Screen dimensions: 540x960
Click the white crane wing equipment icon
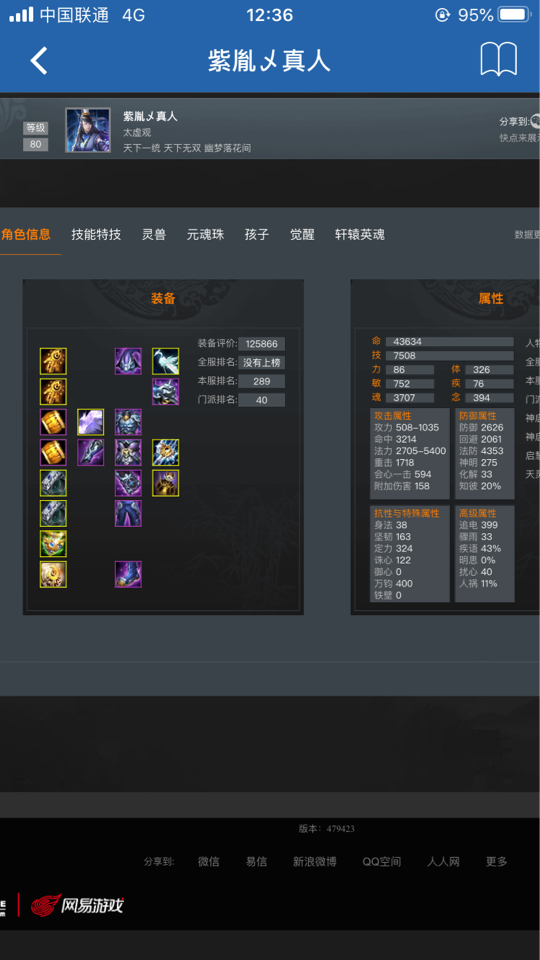[165, 361]
